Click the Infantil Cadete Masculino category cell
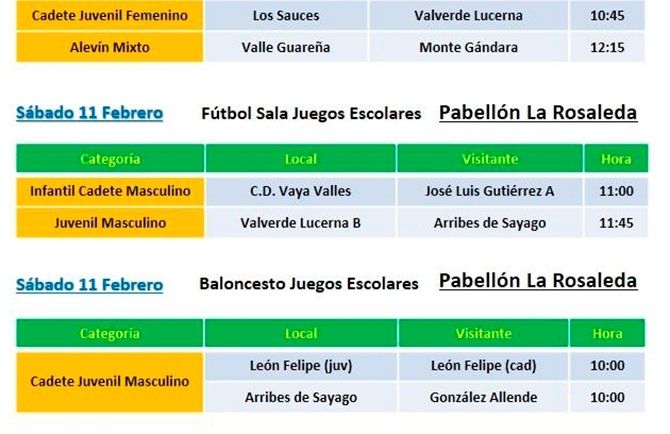670x434 pixels. pyautogui.click(x=110, y=191)
